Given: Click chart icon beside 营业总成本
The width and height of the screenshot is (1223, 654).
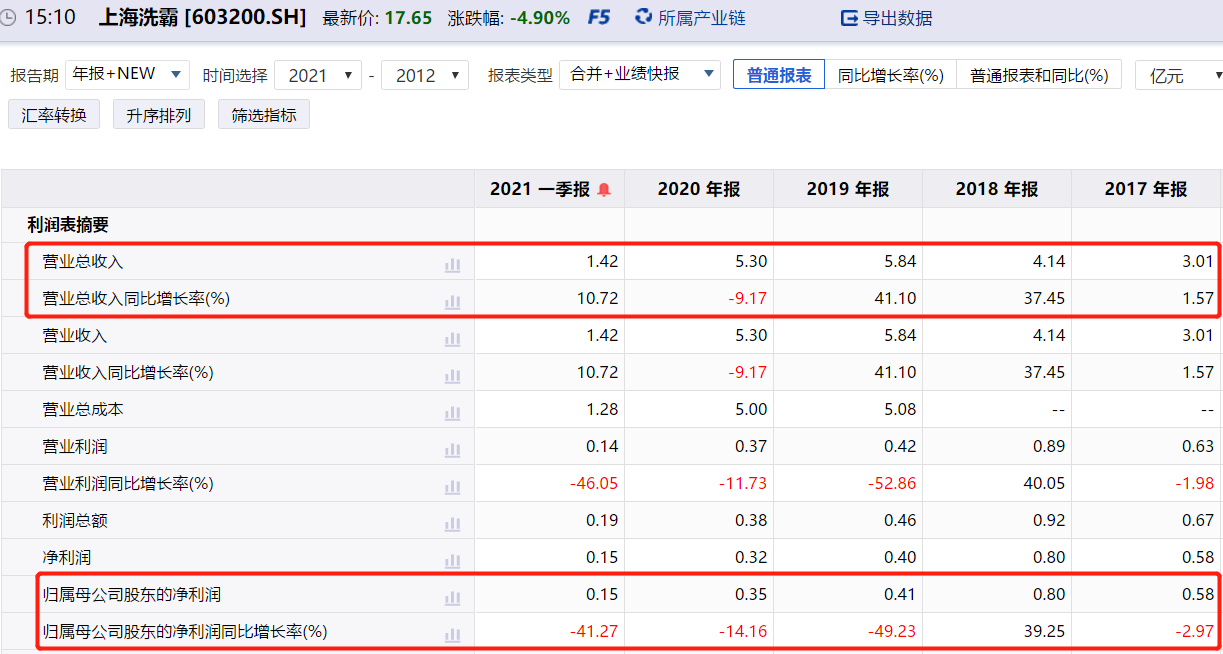Looking at the screenshot, I should coord(452,412).
